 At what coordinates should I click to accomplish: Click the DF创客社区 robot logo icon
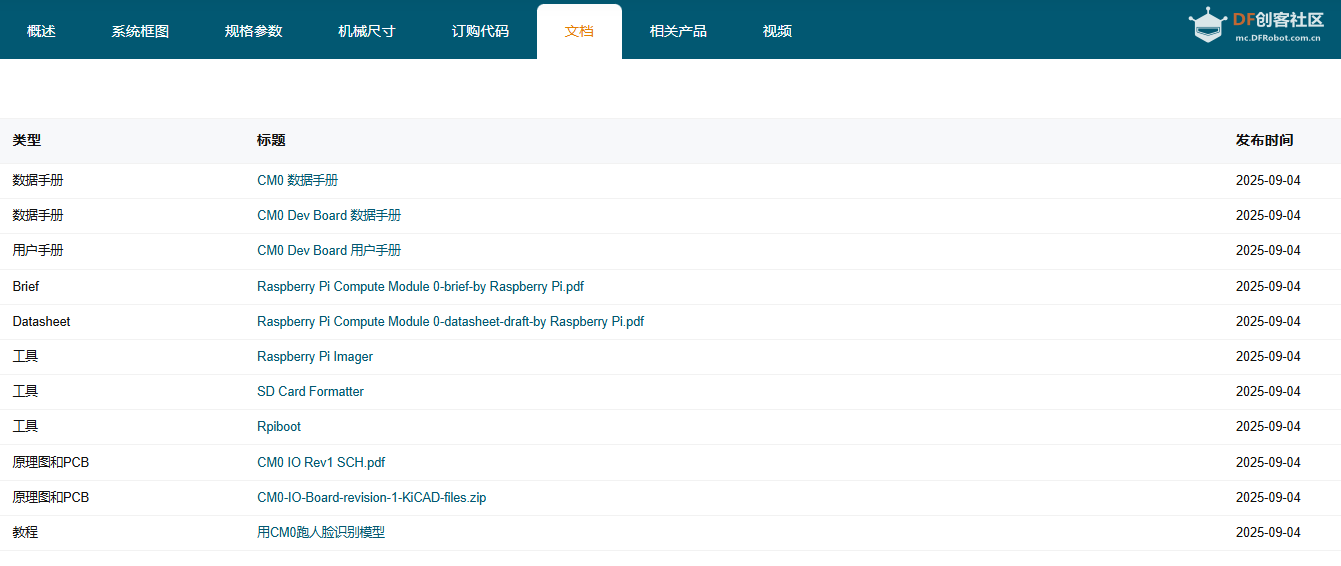click(1207, 25)
